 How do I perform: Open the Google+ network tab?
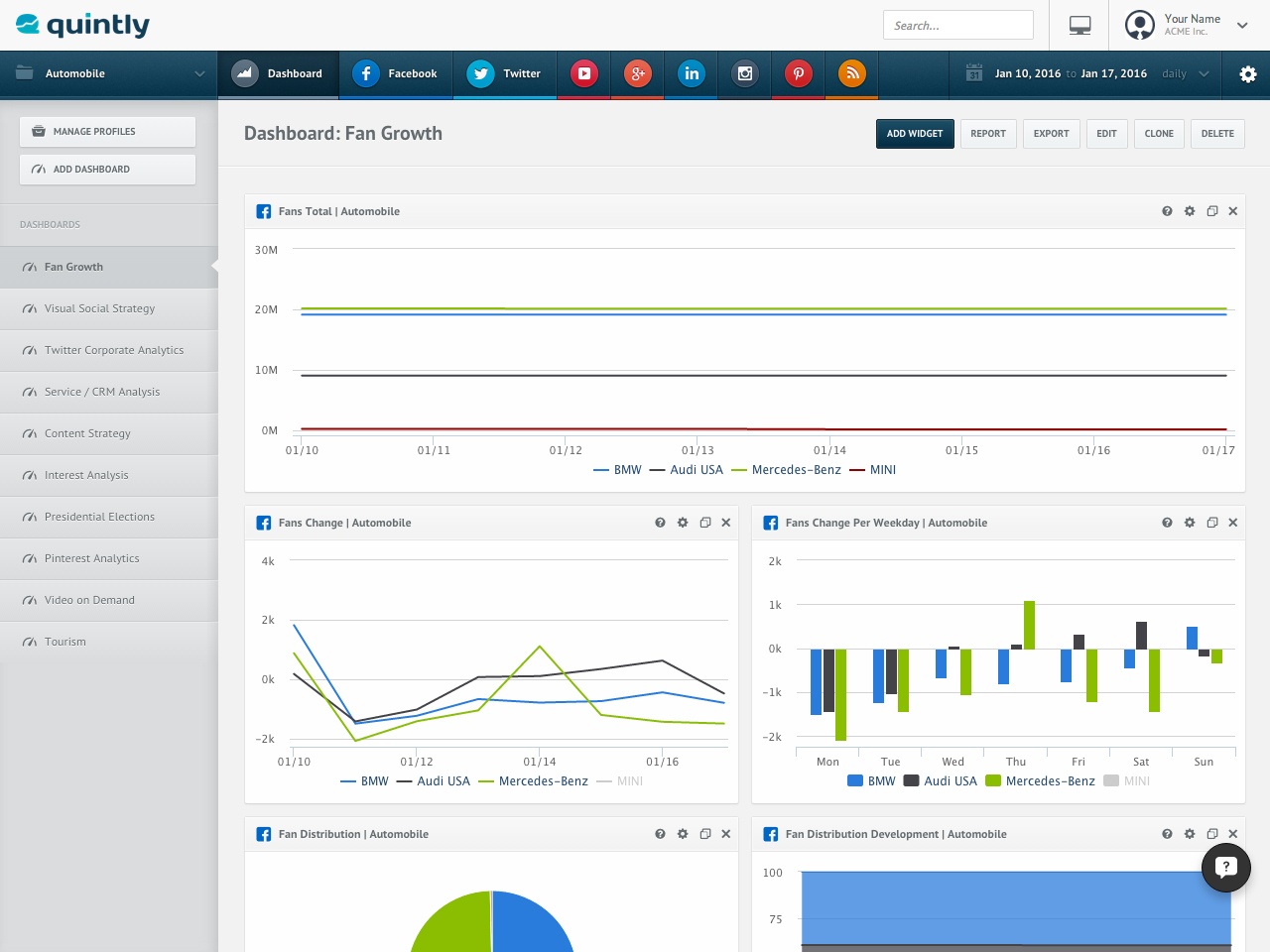tap(638, 73)
